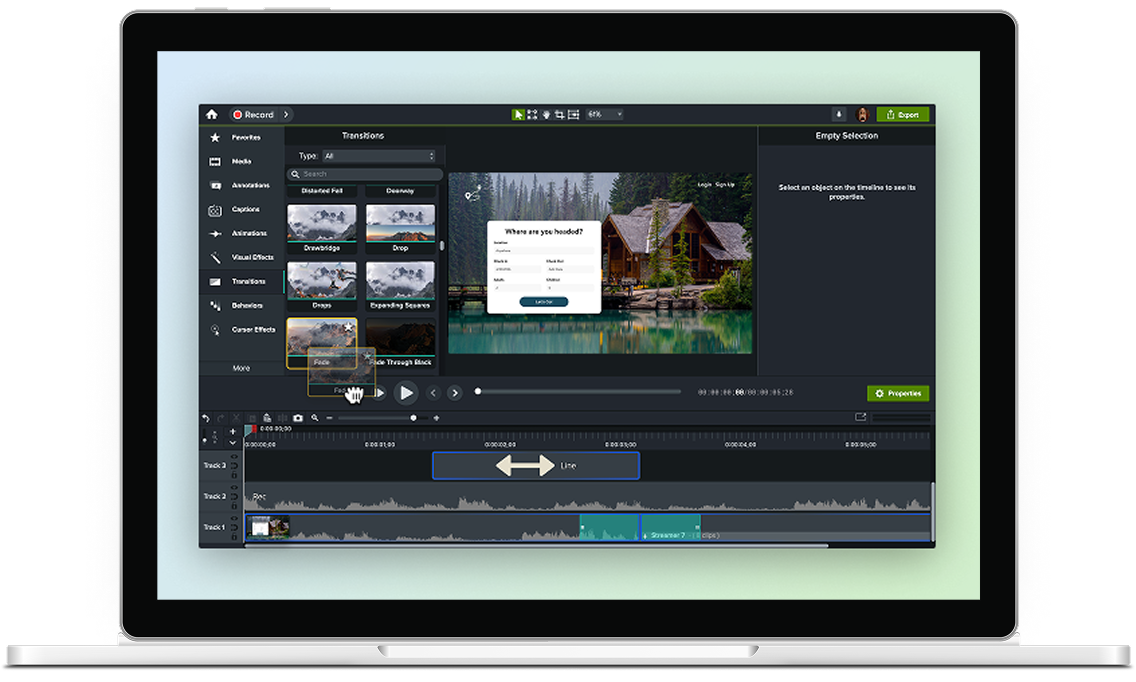Toggle favorite star on Fade transition
This screenshot has width=1136, height=682.
click(x=348, y=327)
